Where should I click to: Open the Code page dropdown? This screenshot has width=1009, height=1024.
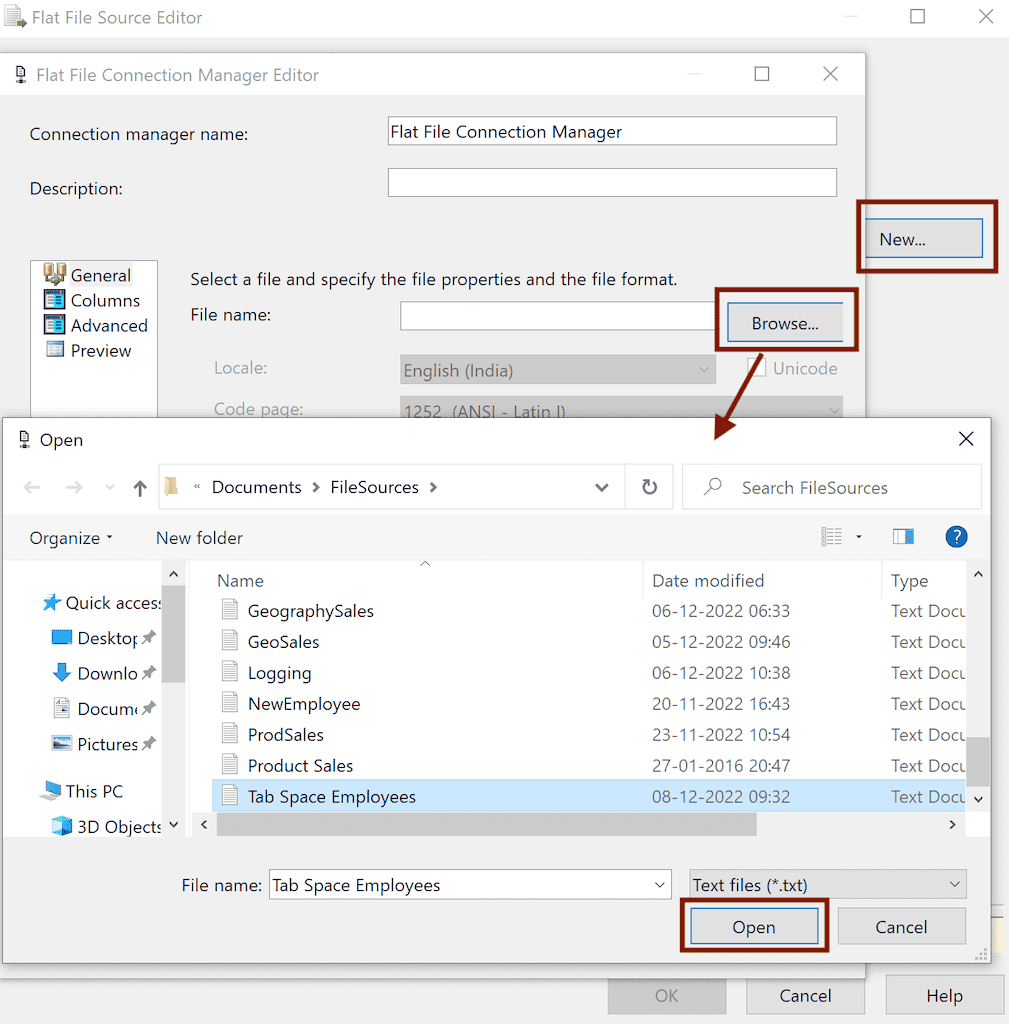click(835, 409)
